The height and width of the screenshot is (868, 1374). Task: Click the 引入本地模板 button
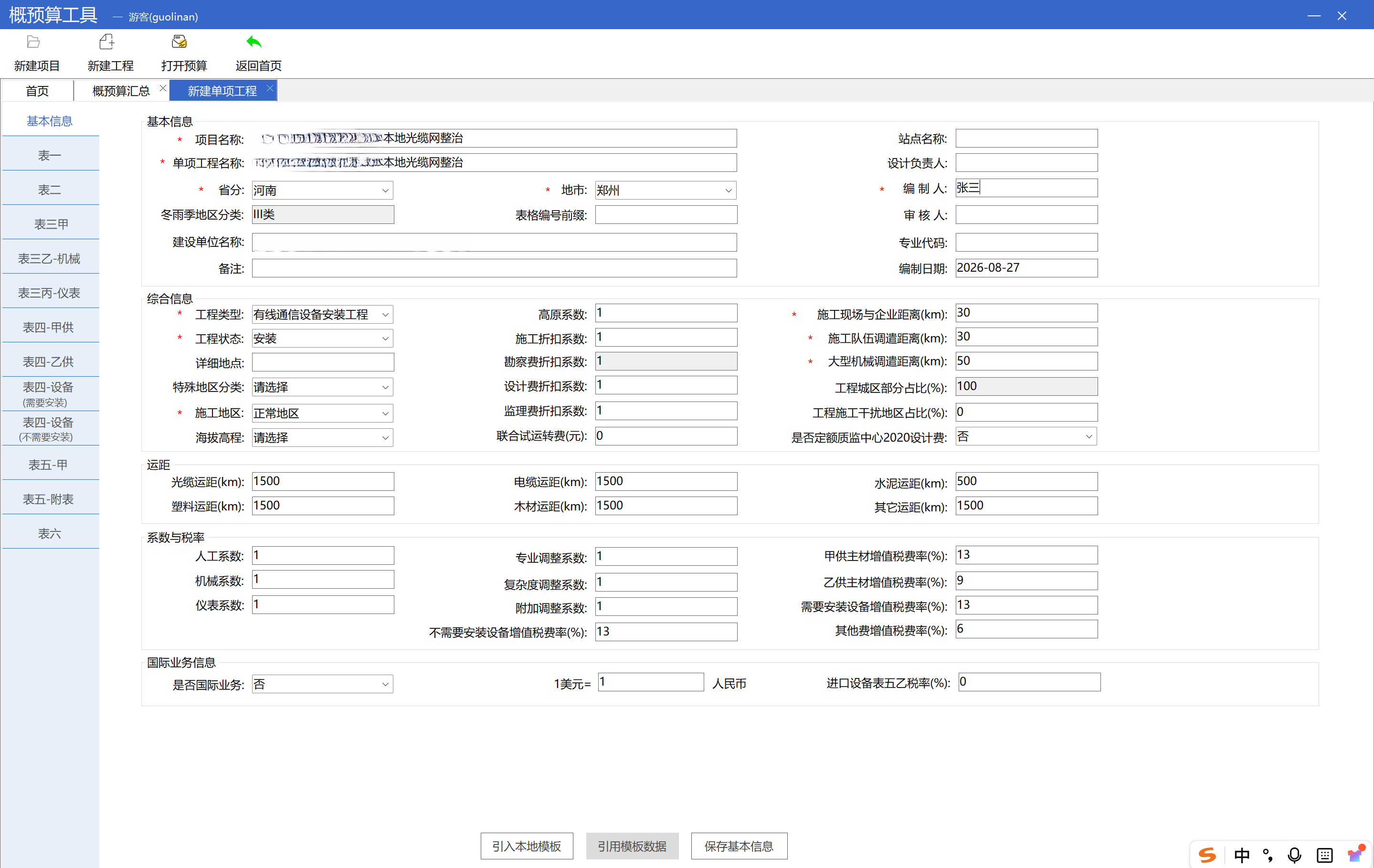tap(527, 846)
